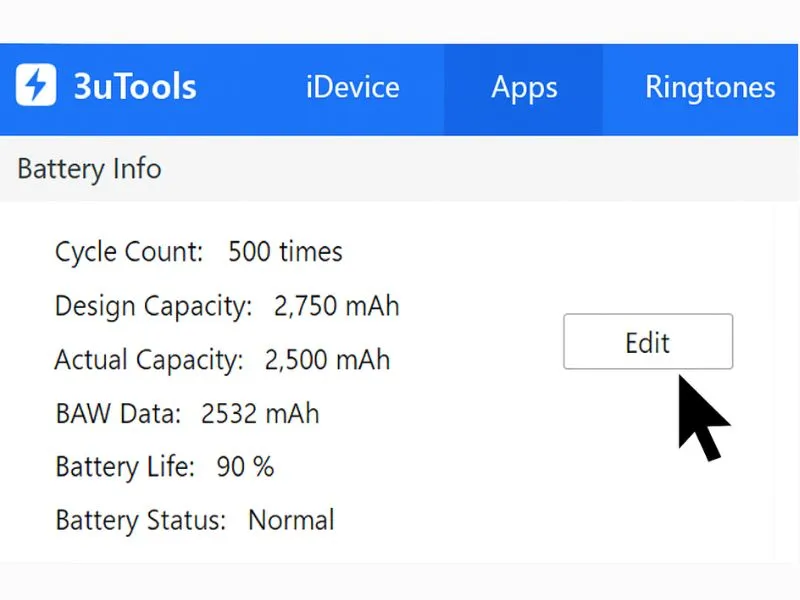Click the Battery Status label

tap(141, 520)
